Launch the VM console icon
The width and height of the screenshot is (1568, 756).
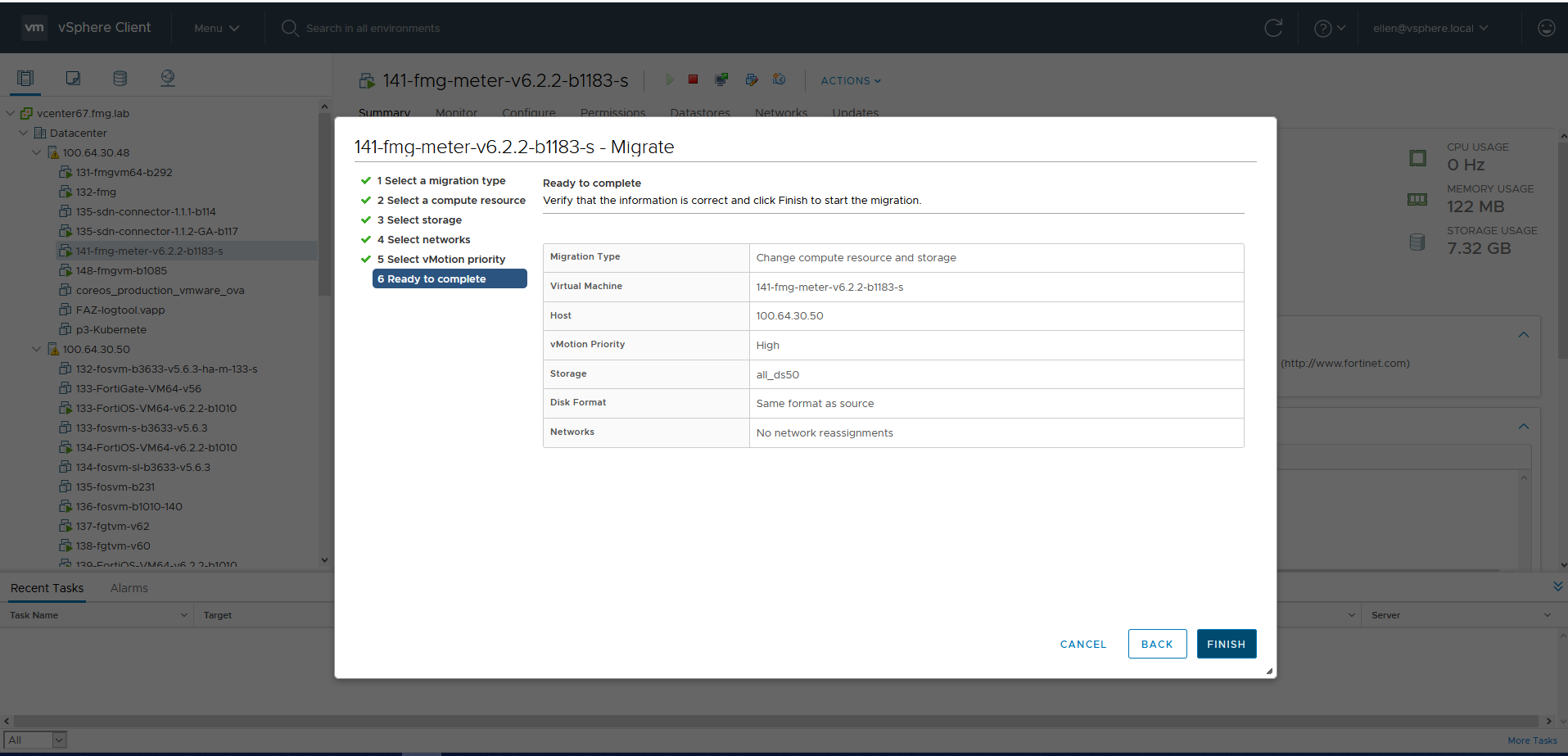click(x=721, y=79)
